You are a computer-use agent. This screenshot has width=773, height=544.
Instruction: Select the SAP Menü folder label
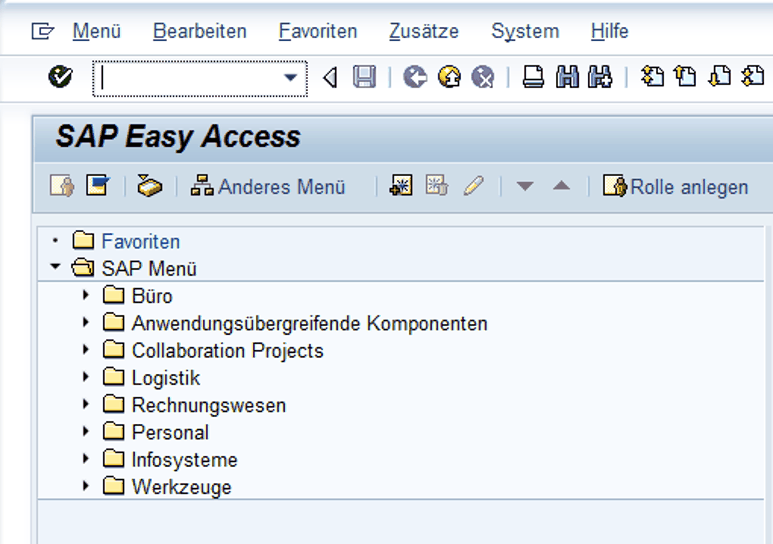pyautogui.click(x=149, y=269)
